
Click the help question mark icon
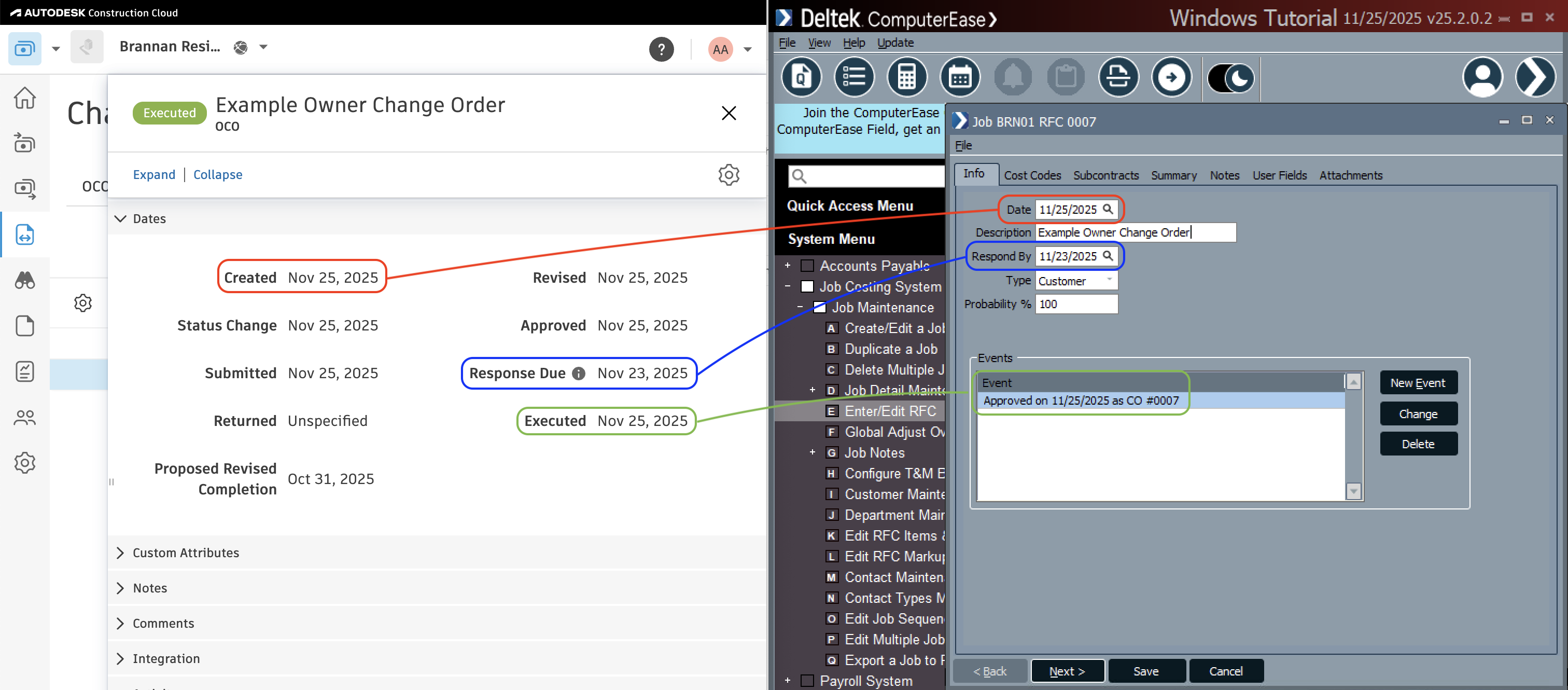[x=661, y=49]
